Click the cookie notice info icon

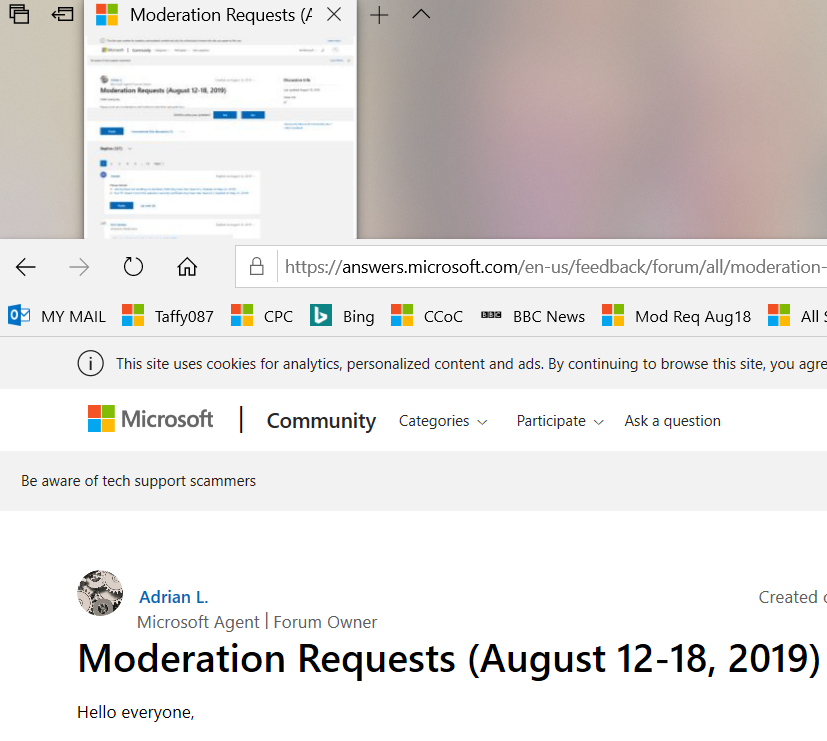[91, 363]
